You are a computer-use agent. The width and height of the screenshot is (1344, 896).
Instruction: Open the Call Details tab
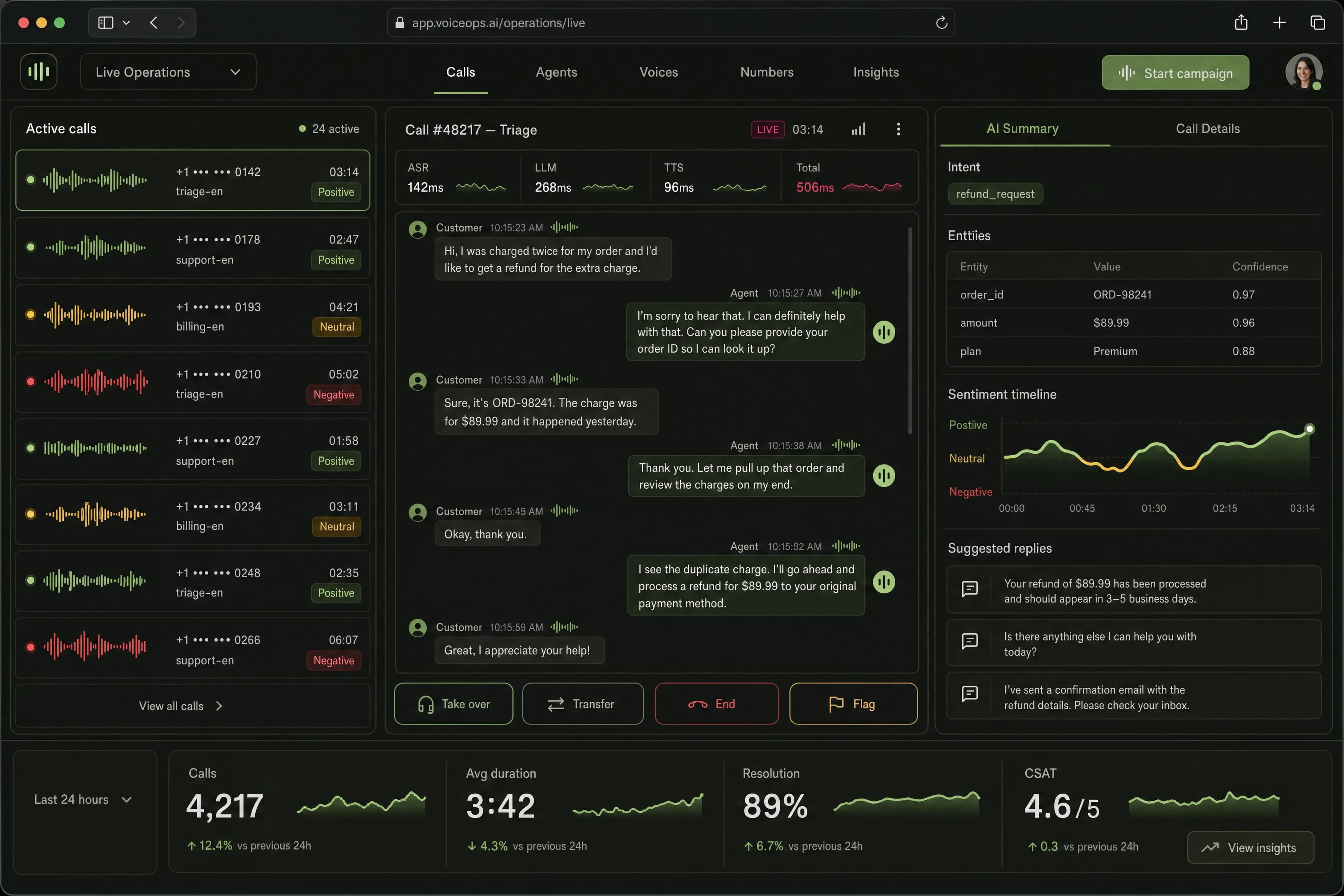(1207, 128)
